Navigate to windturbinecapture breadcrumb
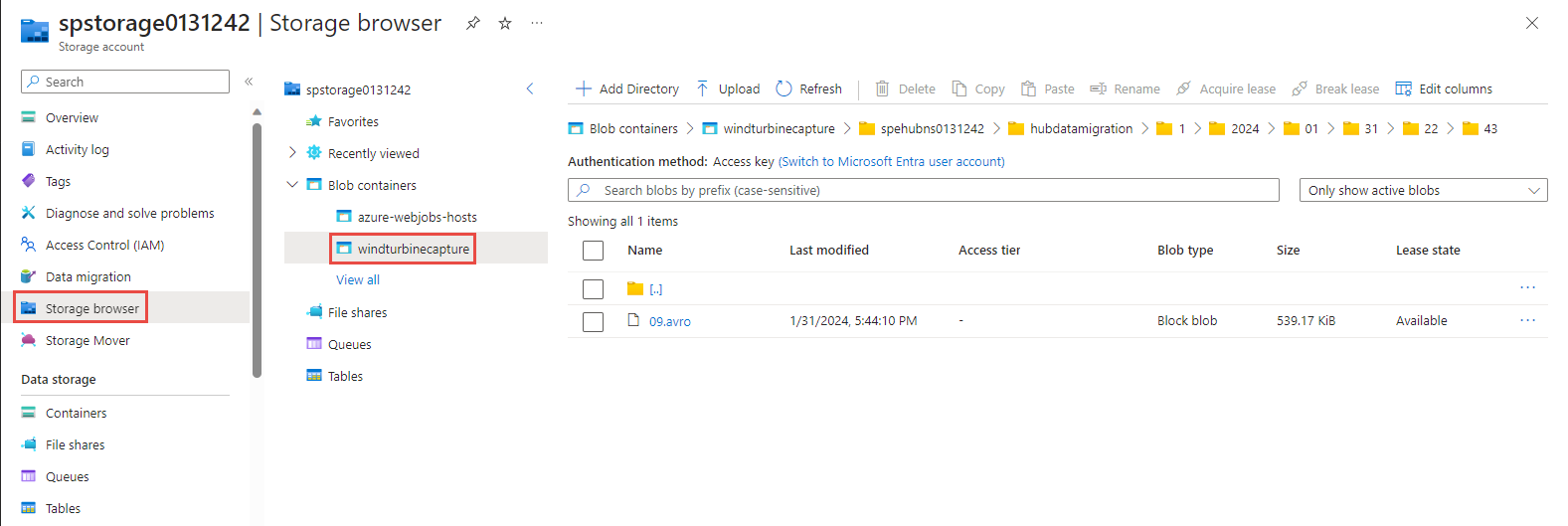Image resolution: width=1568 pixels, height=526 pixels. pyautogui.click(x=780, y=128)
